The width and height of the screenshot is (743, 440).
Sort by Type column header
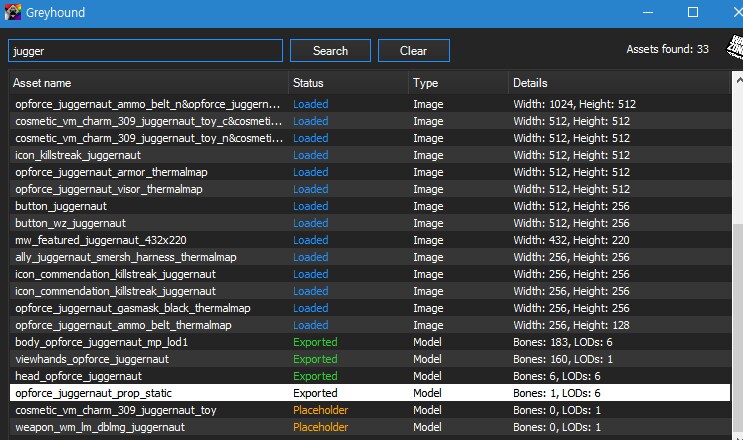click(458, 83)
